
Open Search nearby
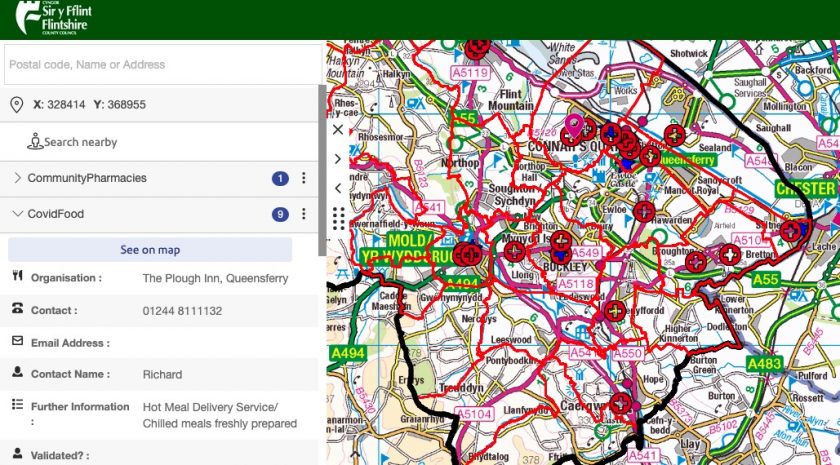[x=72, y=142]
